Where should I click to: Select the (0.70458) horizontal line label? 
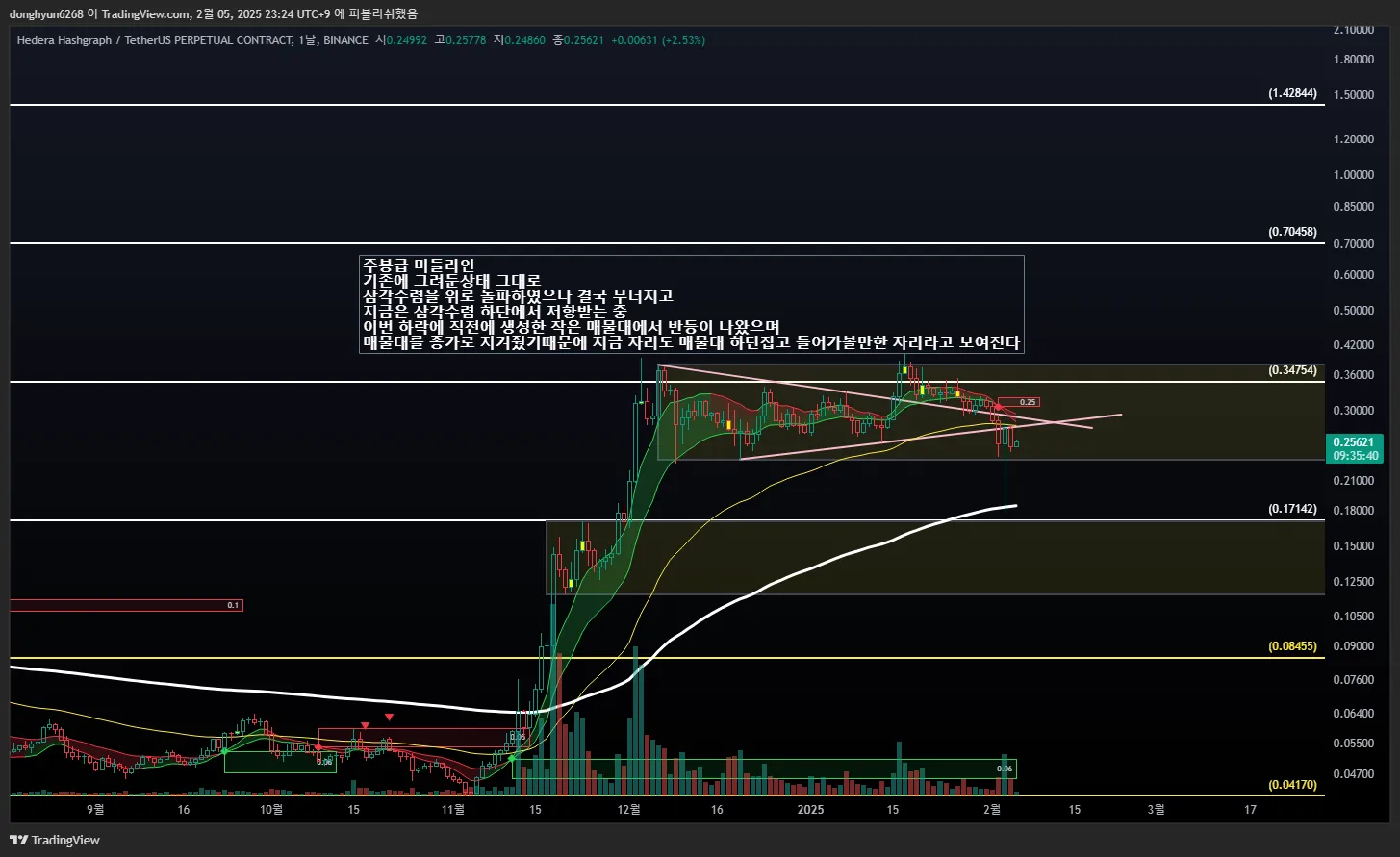click(x=1292, y=232)
